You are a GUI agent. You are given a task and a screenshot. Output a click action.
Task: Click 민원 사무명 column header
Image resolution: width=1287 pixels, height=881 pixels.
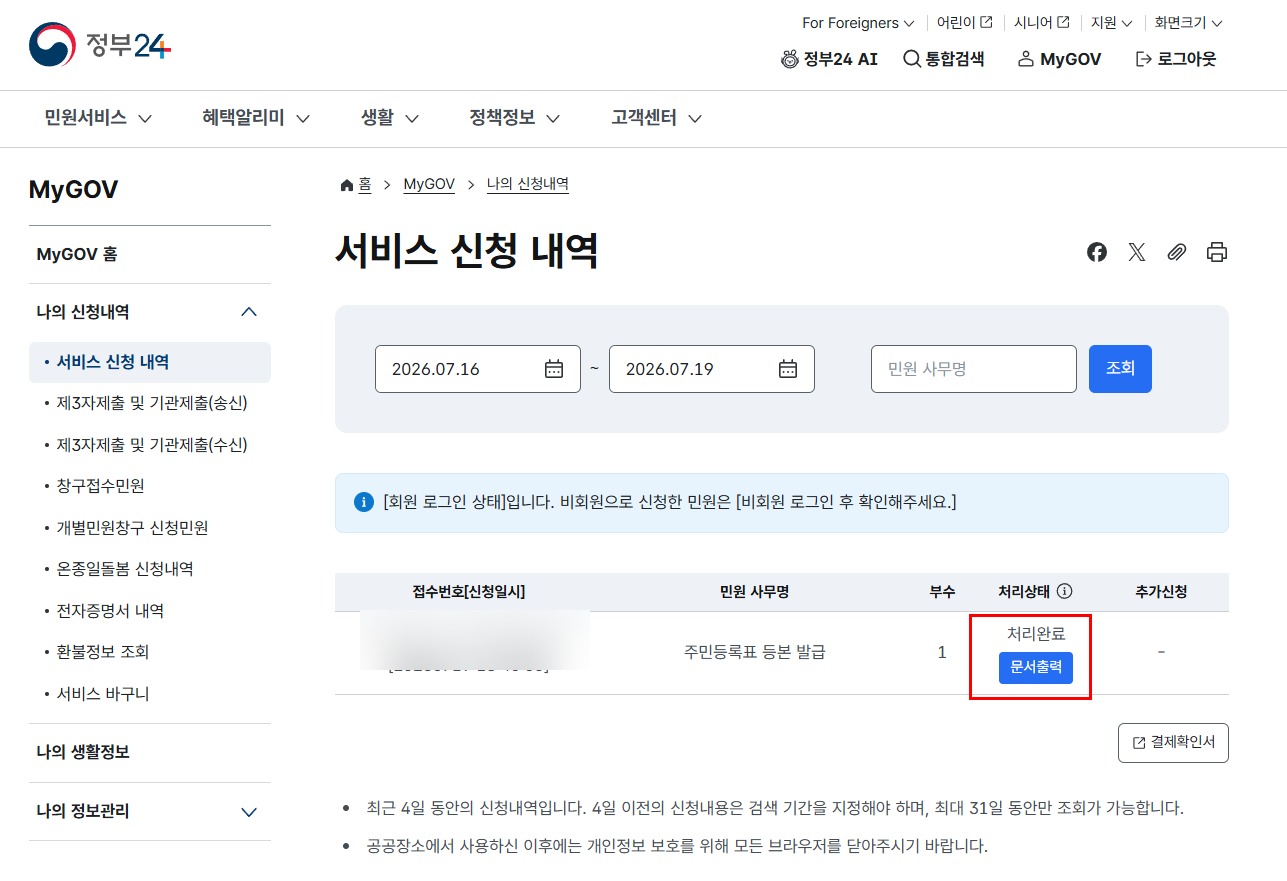(755, 591)
